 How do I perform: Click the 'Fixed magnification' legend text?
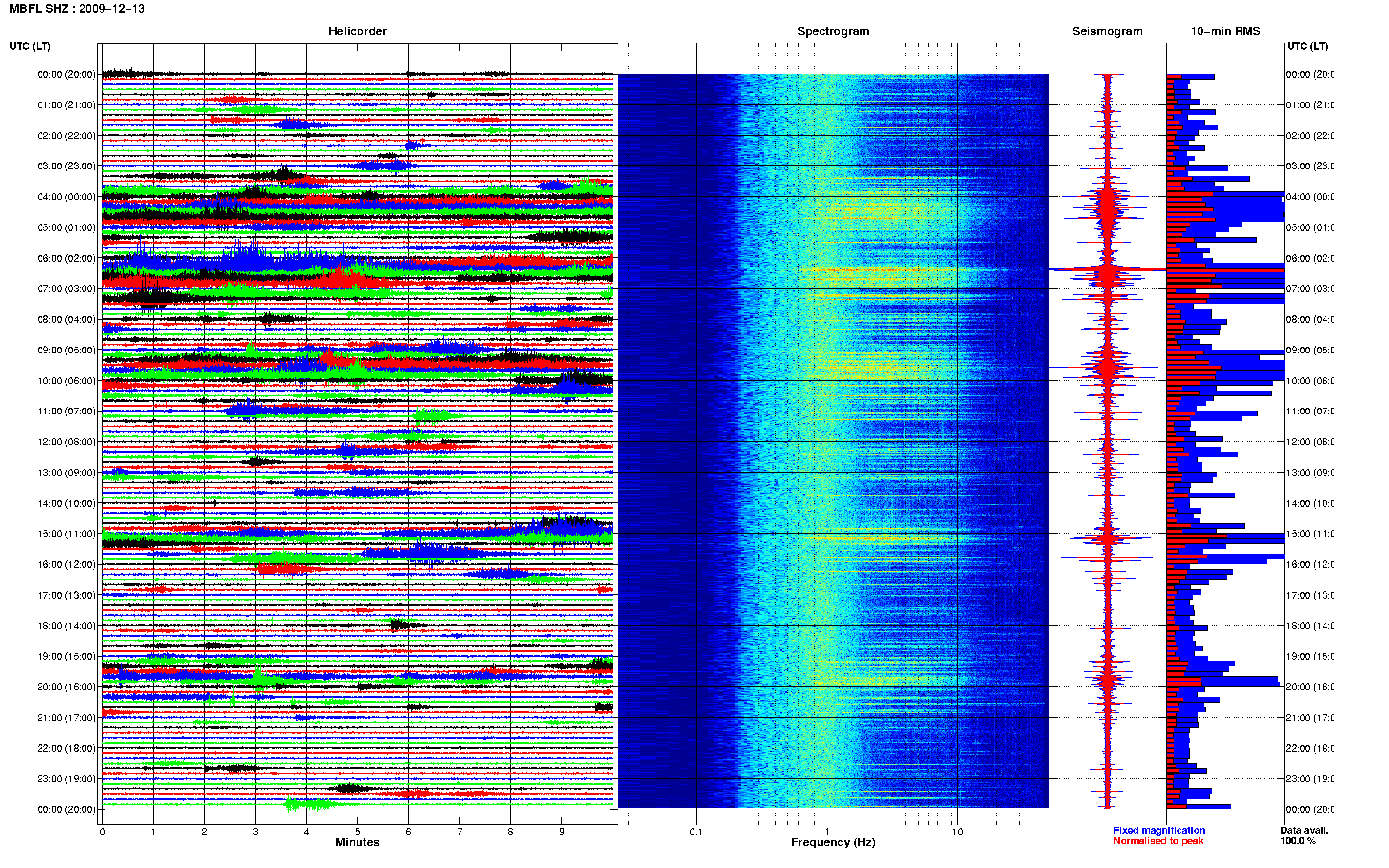tap(1159, 831)
